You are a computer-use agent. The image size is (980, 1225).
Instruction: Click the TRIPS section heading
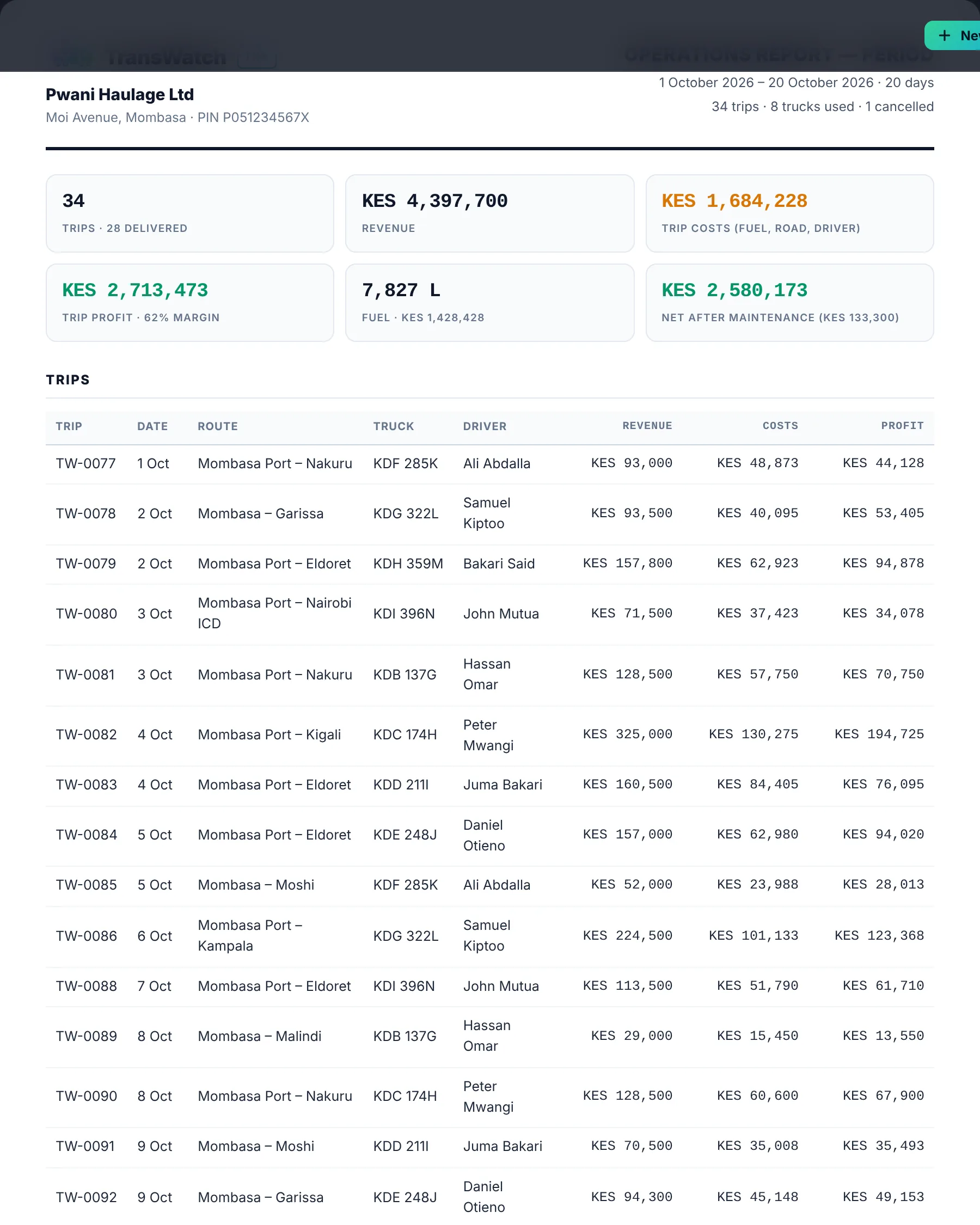(x=68, y=379)
